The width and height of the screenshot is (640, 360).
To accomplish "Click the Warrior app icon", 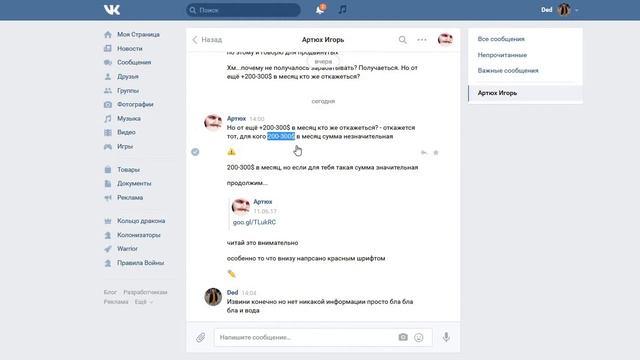I will click(x=108, y=249).
